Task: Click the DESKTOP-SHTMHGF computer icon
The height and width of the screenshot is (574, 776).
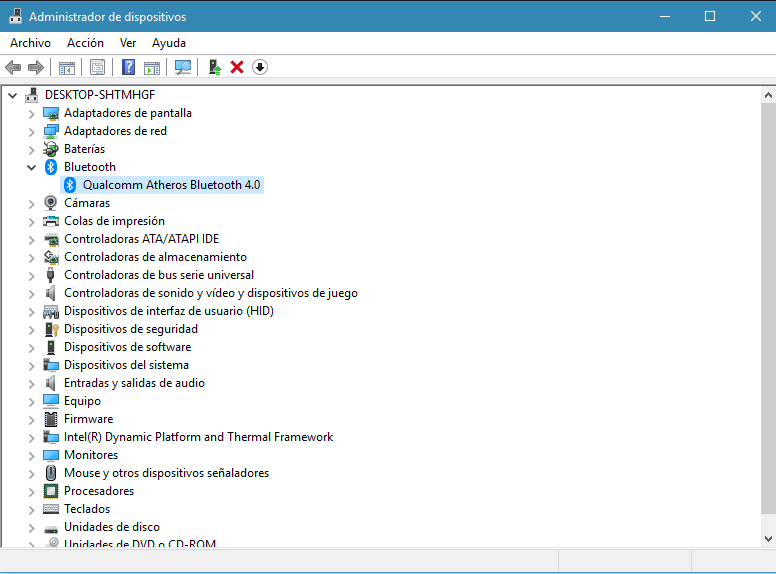Action: (x=32, y=95)
